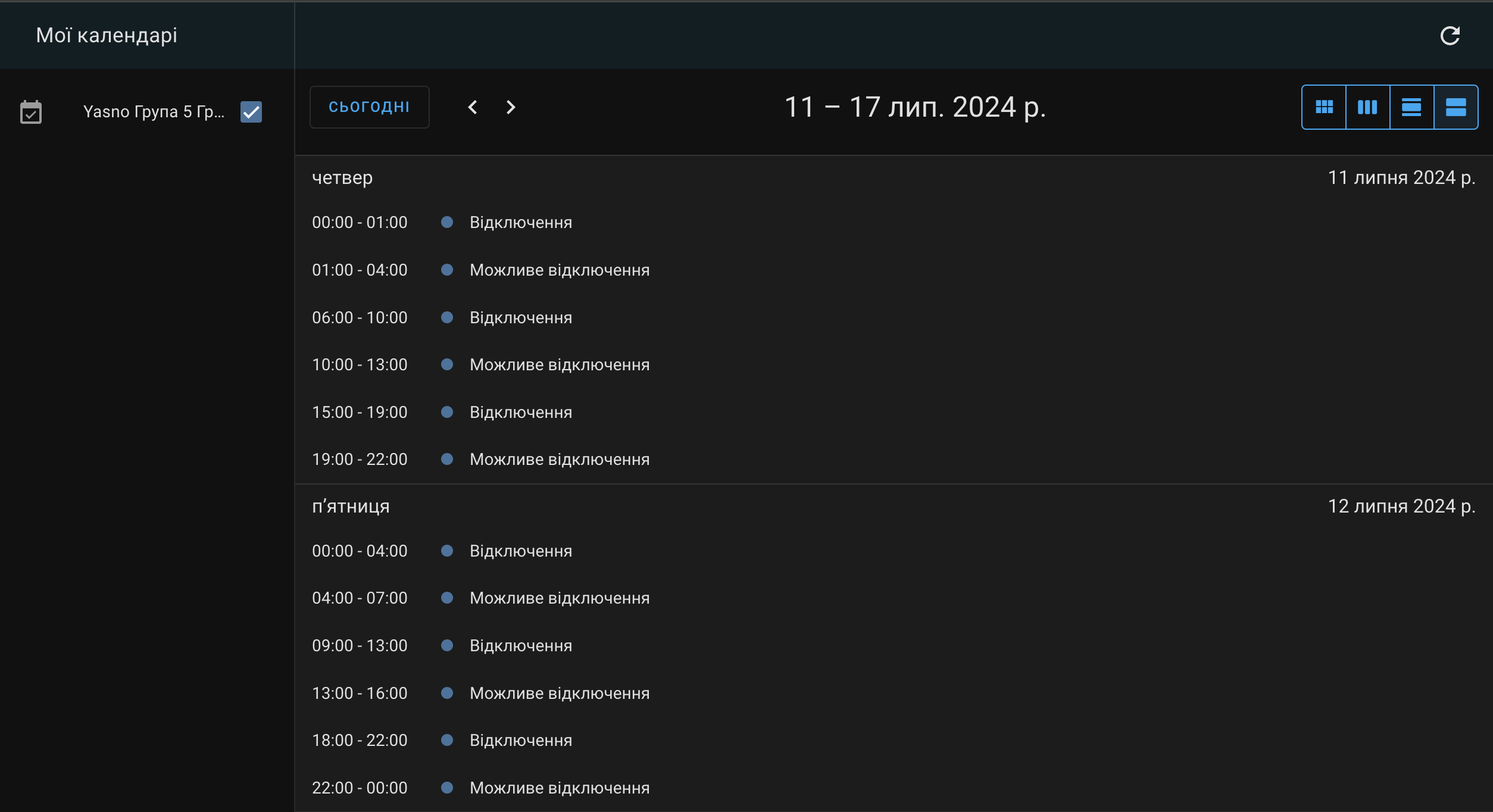Open 18:00 - 22:00 Відключення event
Screen dimensions: 1493x812
click(x=894, y=741)
